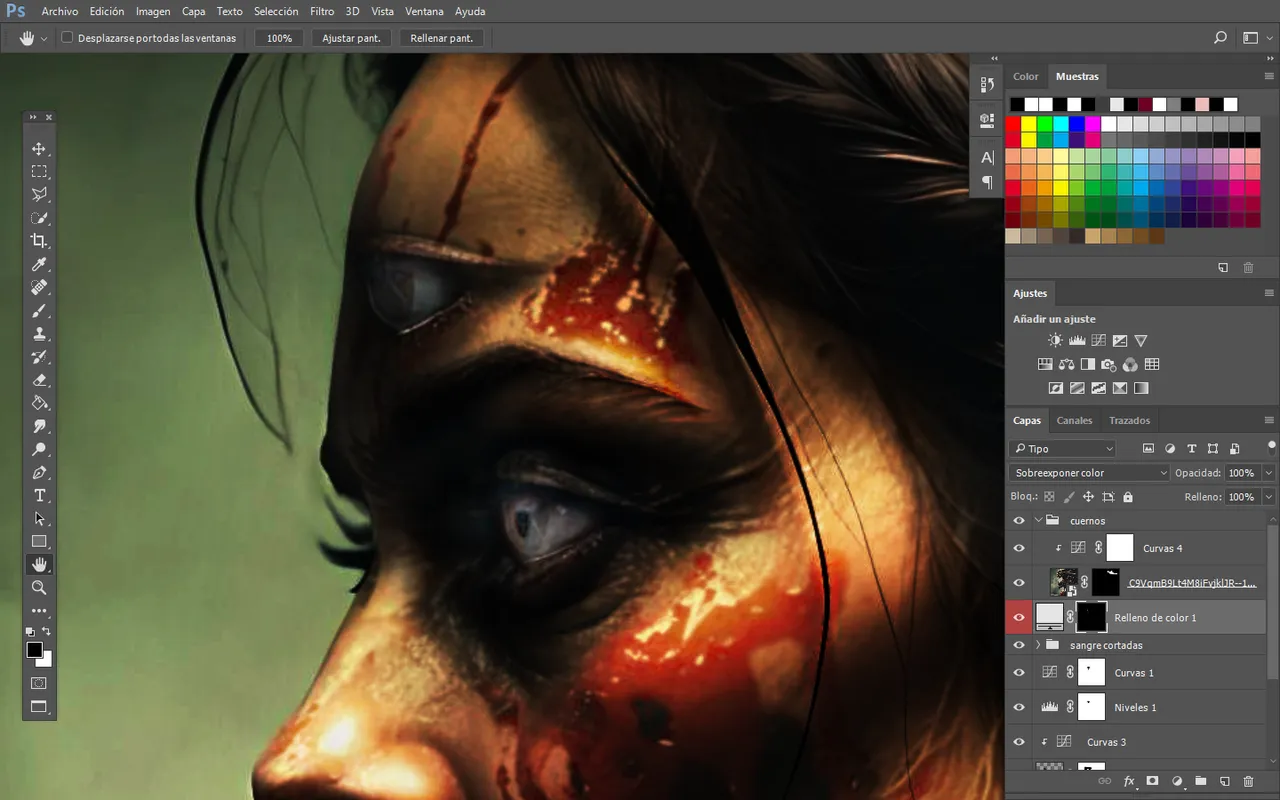
Task: Open the Tipo layer filter dropdown
Action: coord(1062,449)
